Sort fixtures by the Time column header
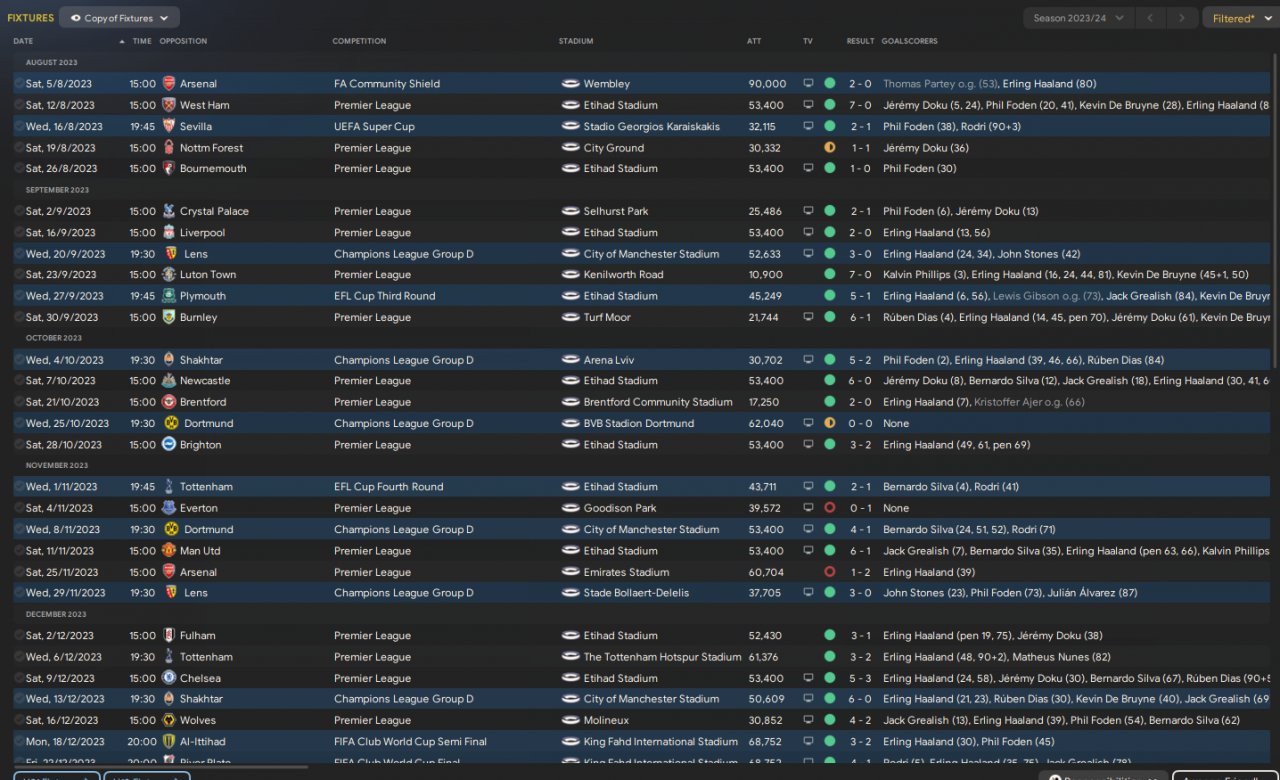Screen dimensions: 1280x780 pos(142,41)
